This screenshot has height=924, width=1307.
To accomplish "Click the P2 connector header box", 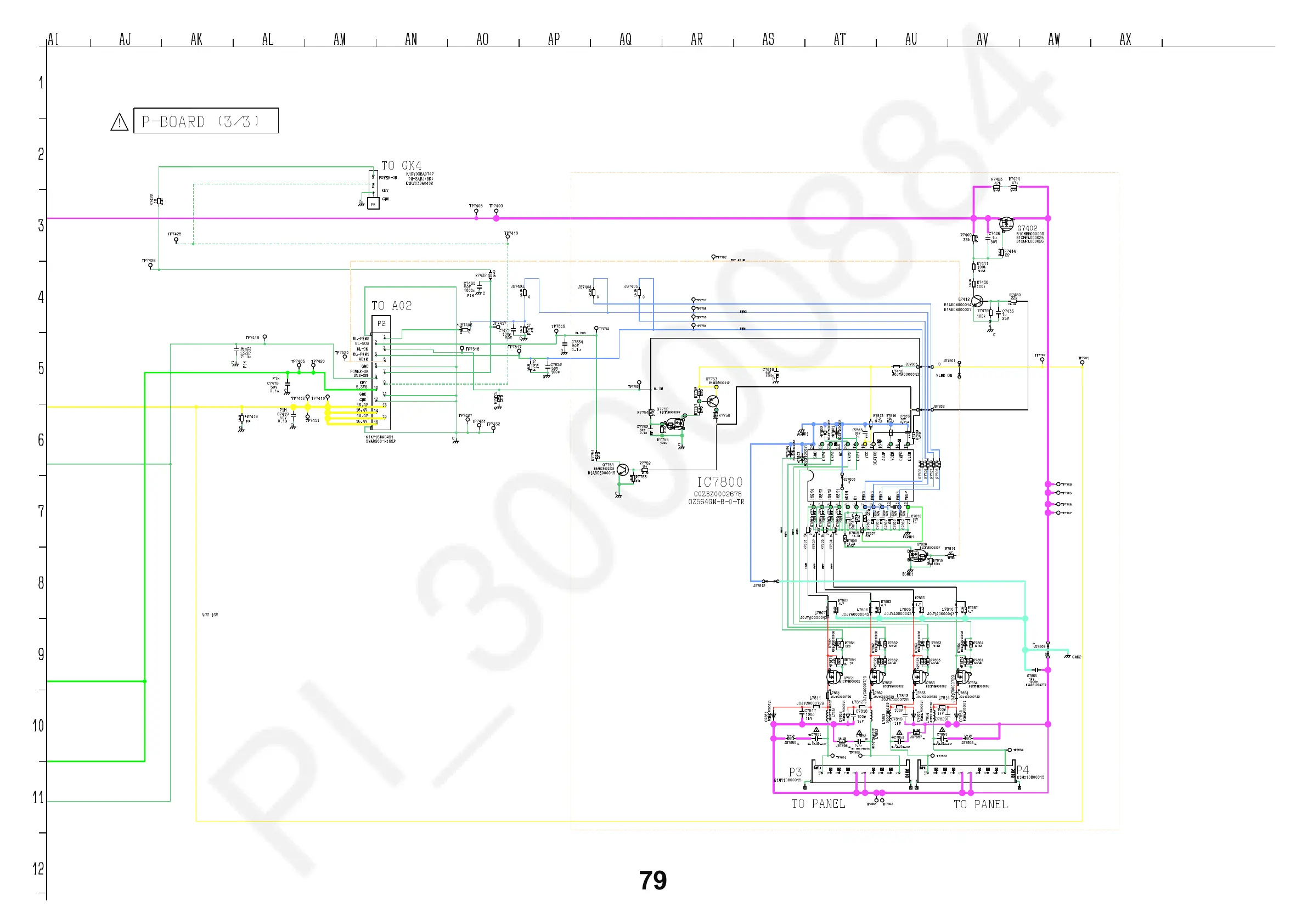I will click(x=381, y=323).
